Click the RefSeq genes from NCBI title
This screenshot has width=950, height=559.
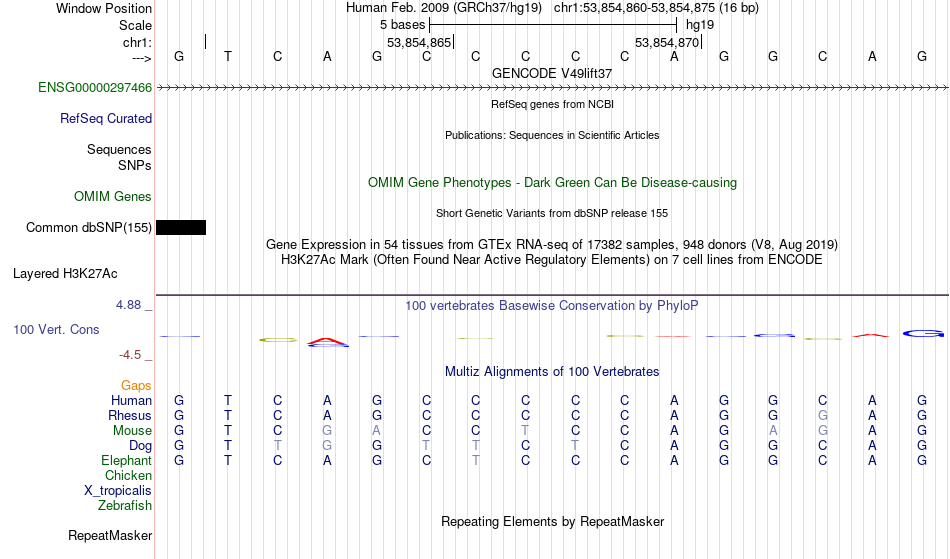[552, 104]
